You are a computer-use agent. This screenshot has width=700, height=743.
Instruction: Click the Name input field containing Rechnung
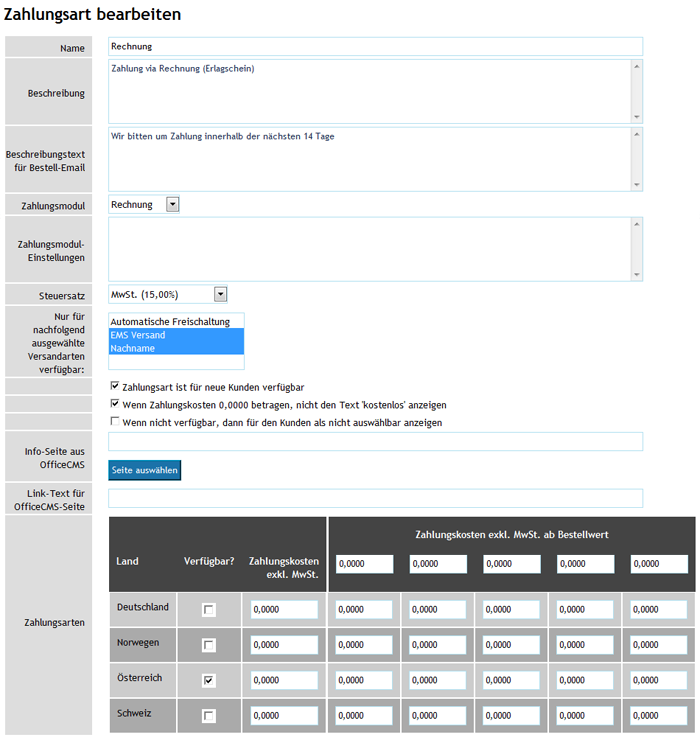[375, 46]
